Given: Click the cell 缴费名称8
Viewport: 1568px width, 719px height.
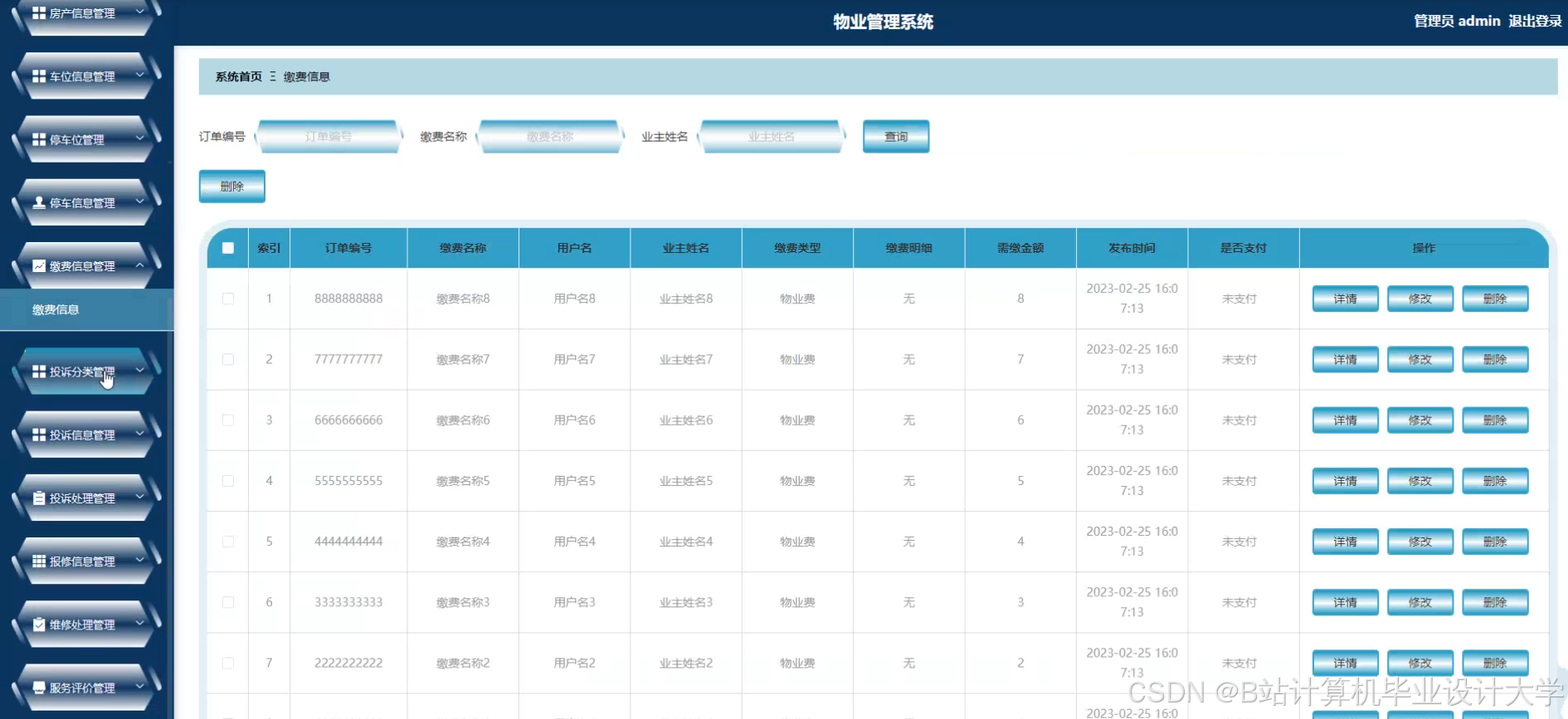Looking at the screenshot, I should [x=463, y=299].
